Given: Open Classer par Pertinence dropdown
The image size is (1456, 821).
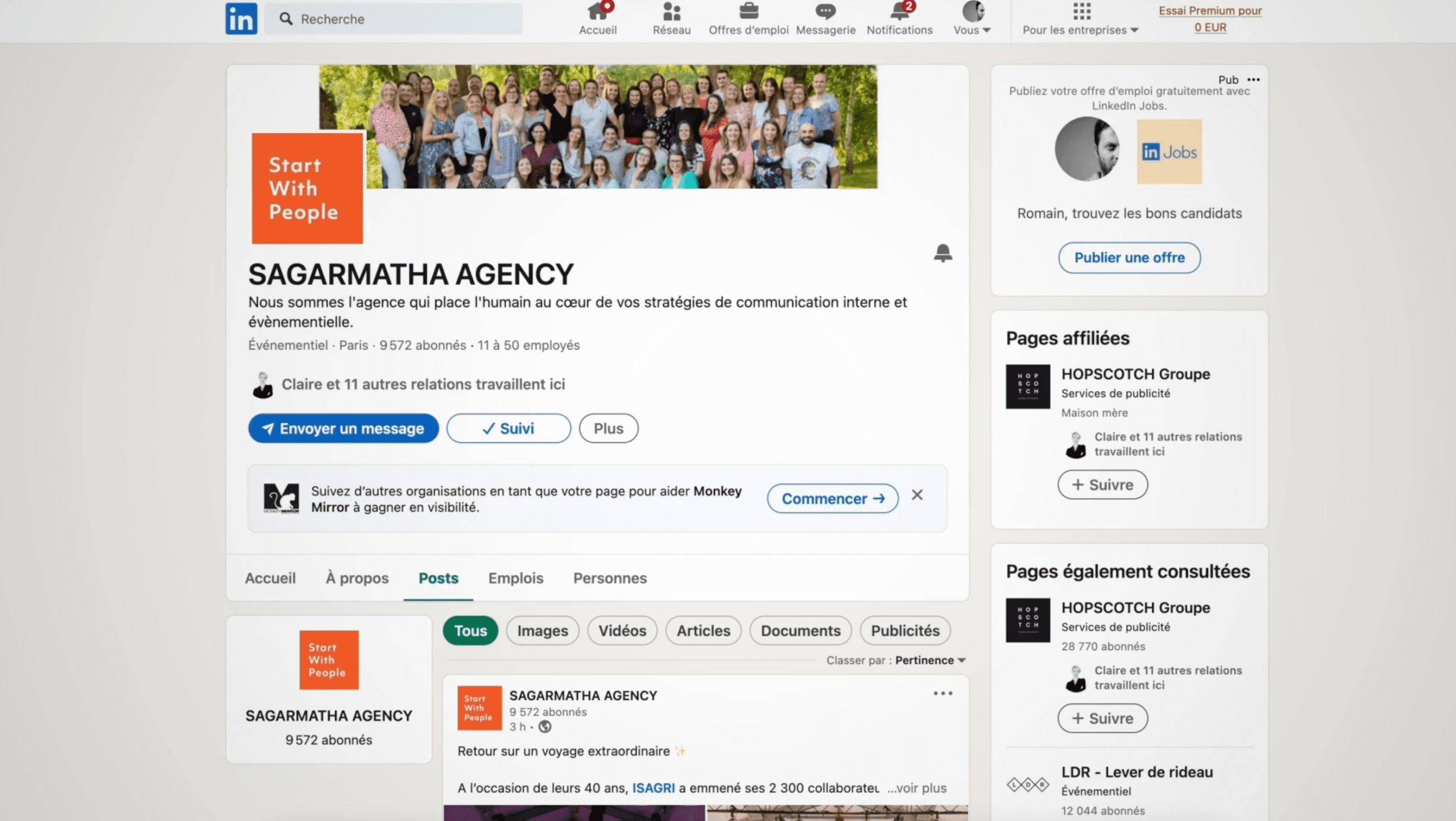Looking at the screenshot, I should (896, 661).
